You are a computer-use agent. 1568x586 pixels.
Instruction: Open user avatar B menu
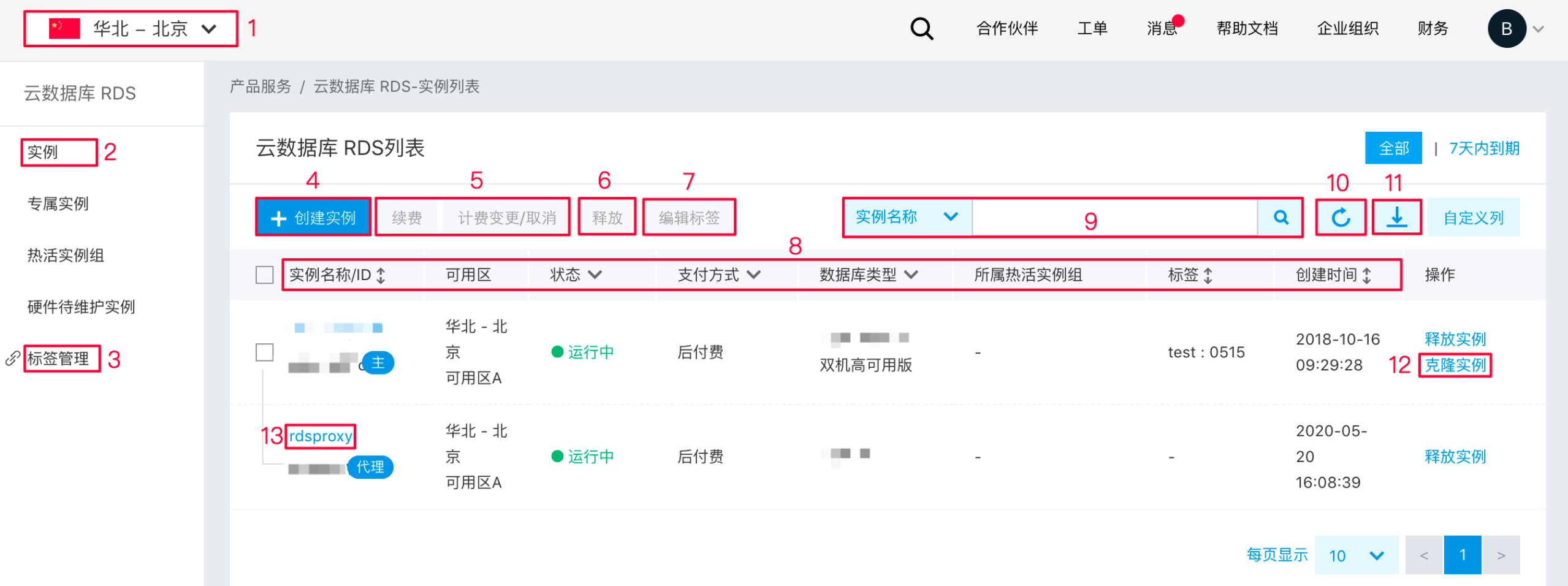point(1506,28)
